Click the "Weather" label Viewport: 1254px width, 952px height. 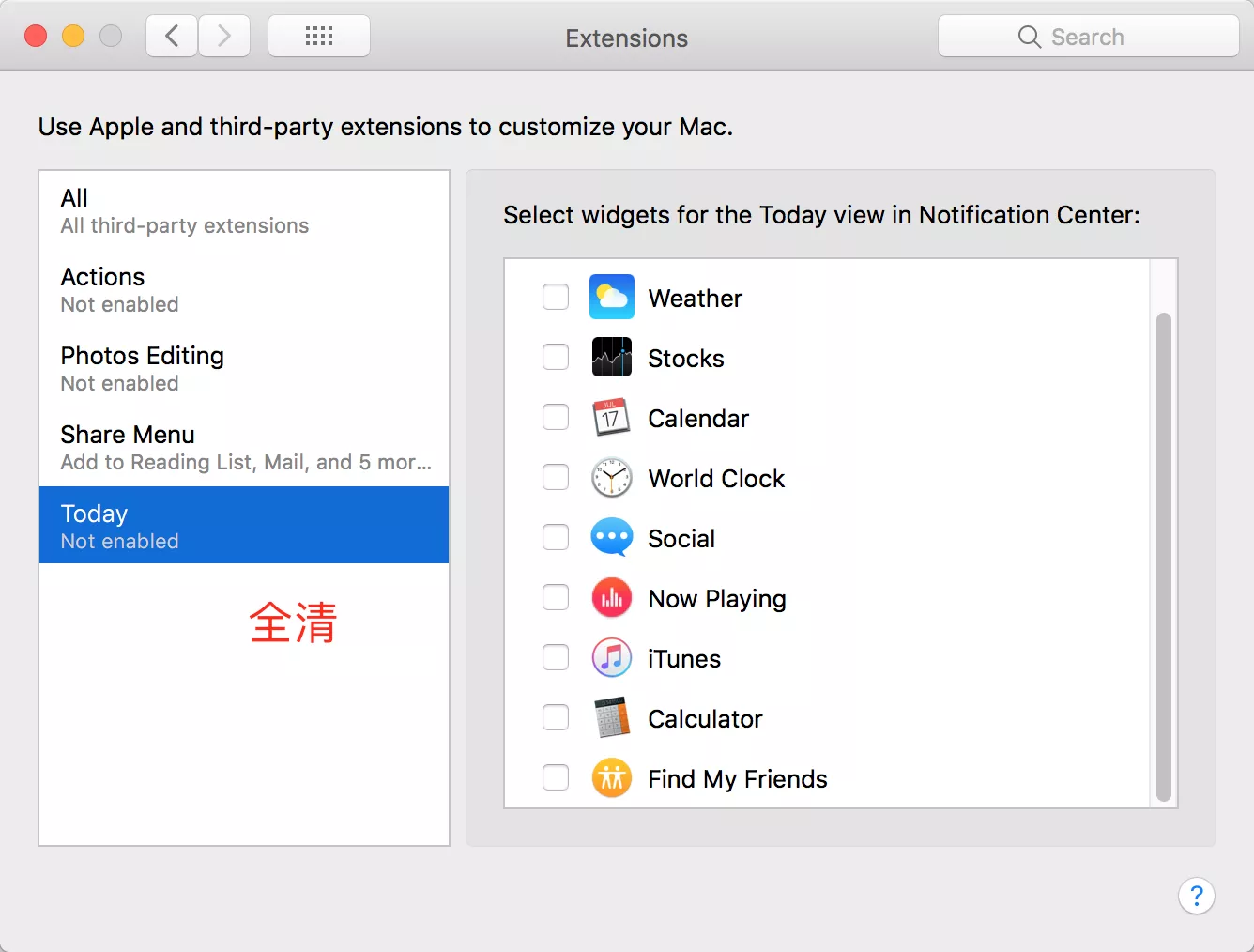coord(695,298)
